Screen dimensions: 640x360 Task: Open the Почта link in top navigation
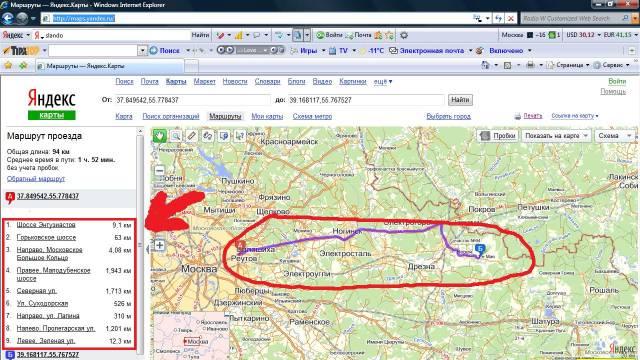pyautogui.click(x=149, y=82)
